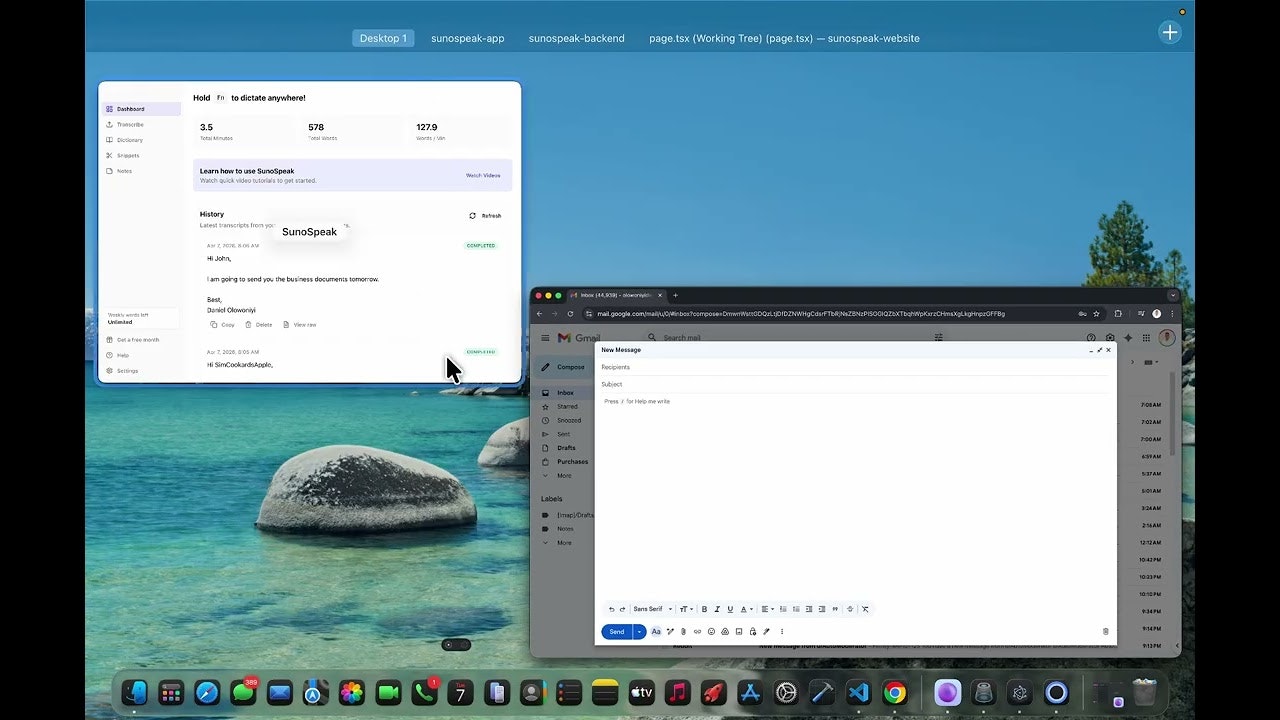Screen dimensions: 1280x720
Task: Toggle bold formatting in Gmail compose
Action: coord(704,609)
